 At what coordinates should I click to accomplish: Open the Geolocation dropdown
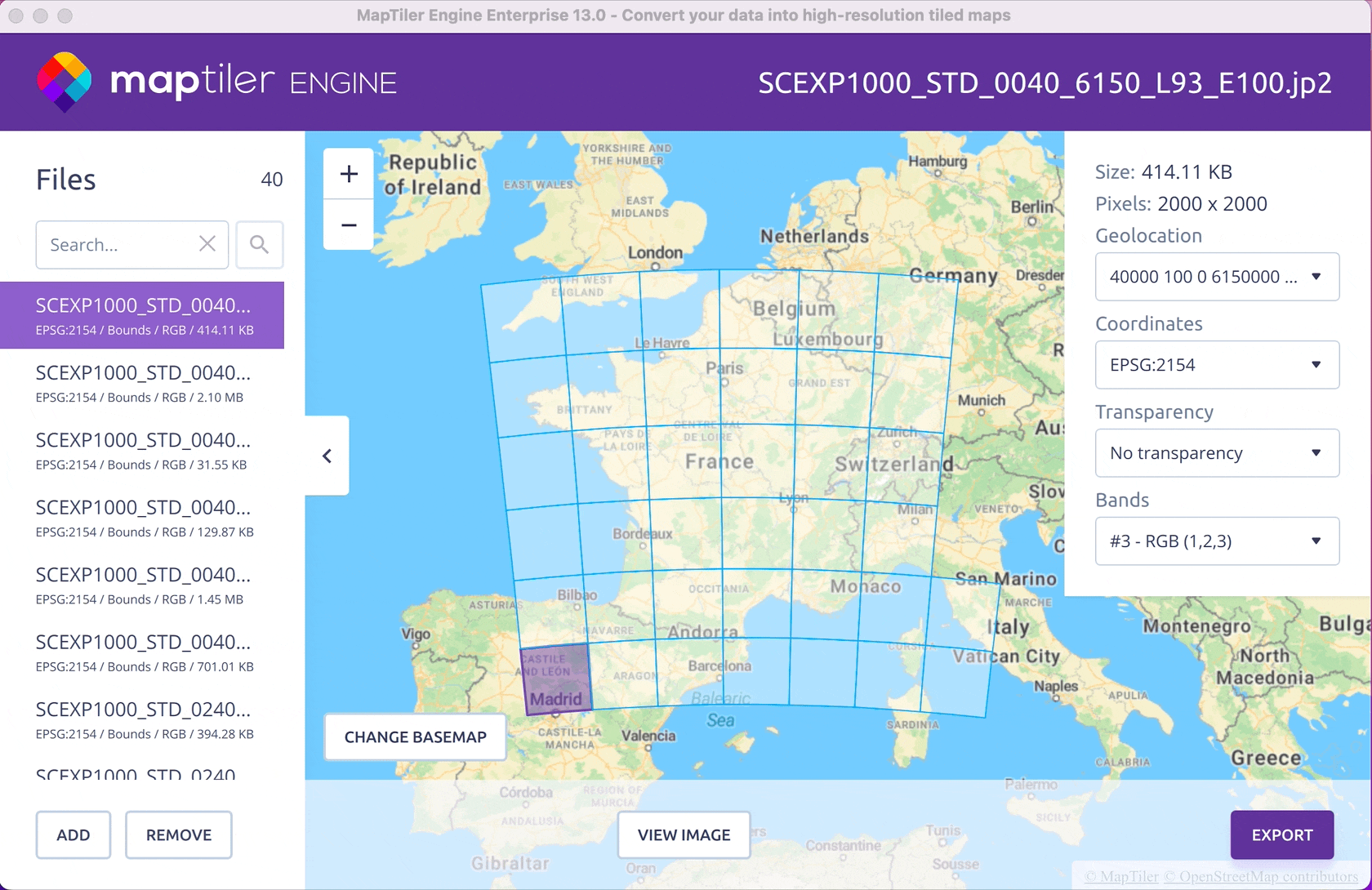(x=1216, y=277)
